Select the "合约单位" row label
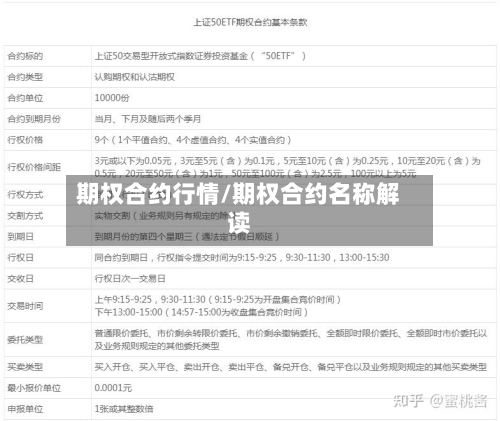Screen dimensions: 500x421 pos(25,98)
